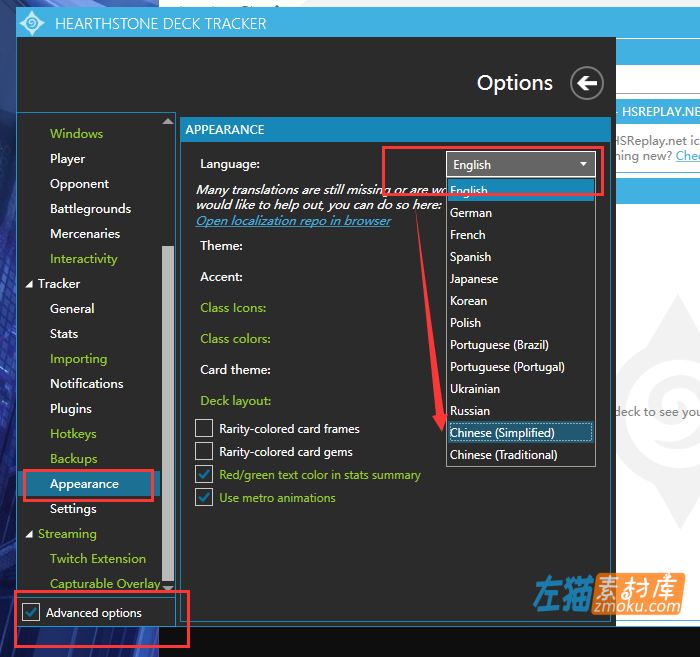Click the Hearthstone Deck Tracker logo icon
This screenshot has width=700, height=657.
(x=32, y=22)
